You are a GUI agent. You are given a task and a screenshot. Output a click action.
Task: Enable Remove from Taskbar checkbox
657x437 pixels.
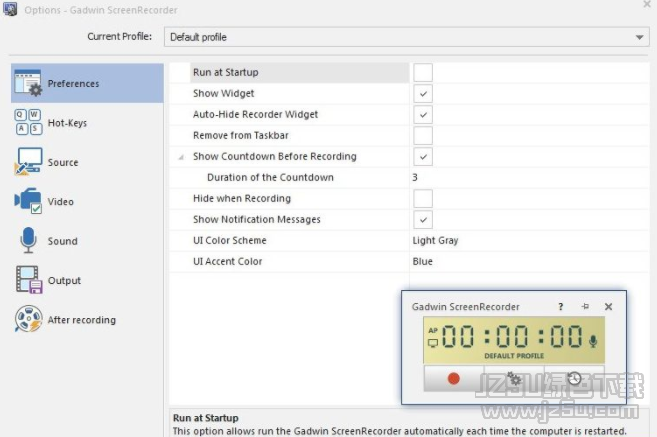pos(423,135)
